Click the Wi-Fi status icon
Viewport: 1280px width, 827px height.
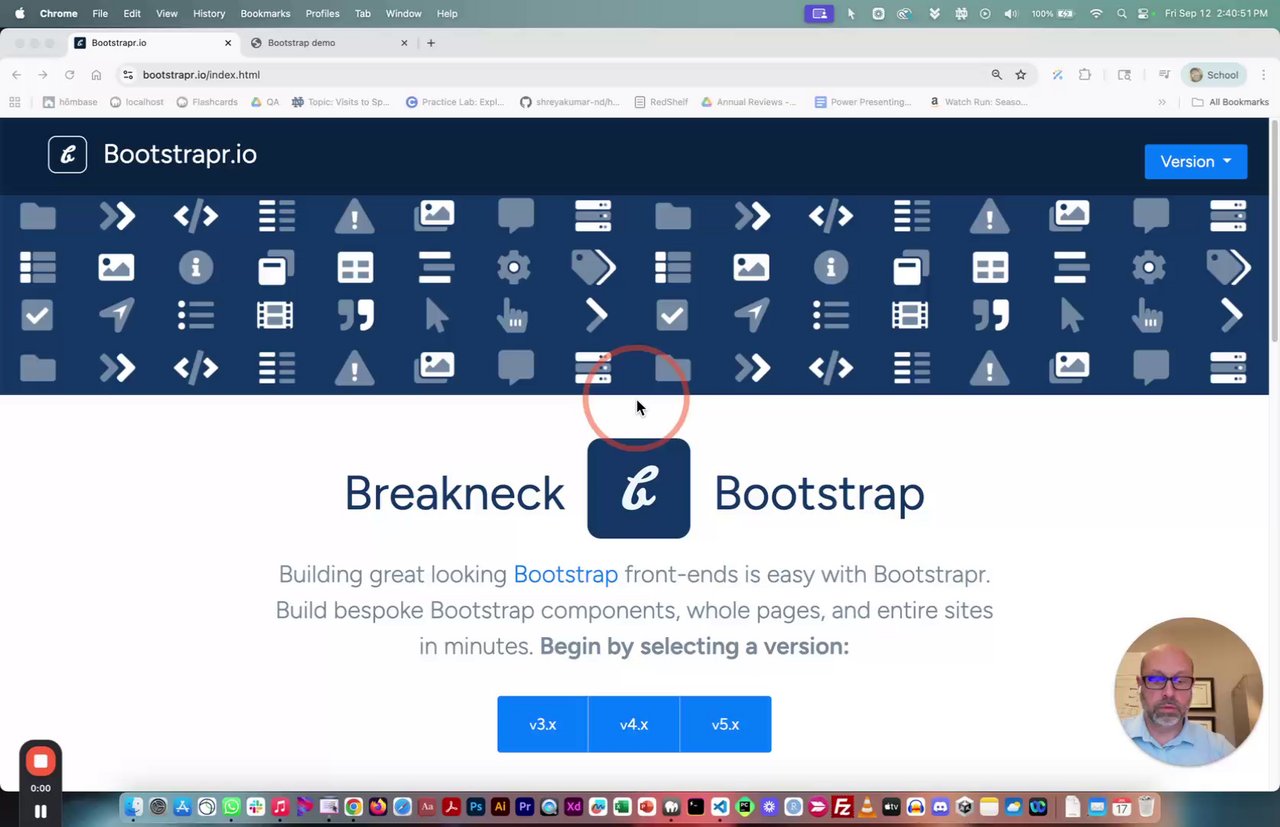pos(1096,14)
